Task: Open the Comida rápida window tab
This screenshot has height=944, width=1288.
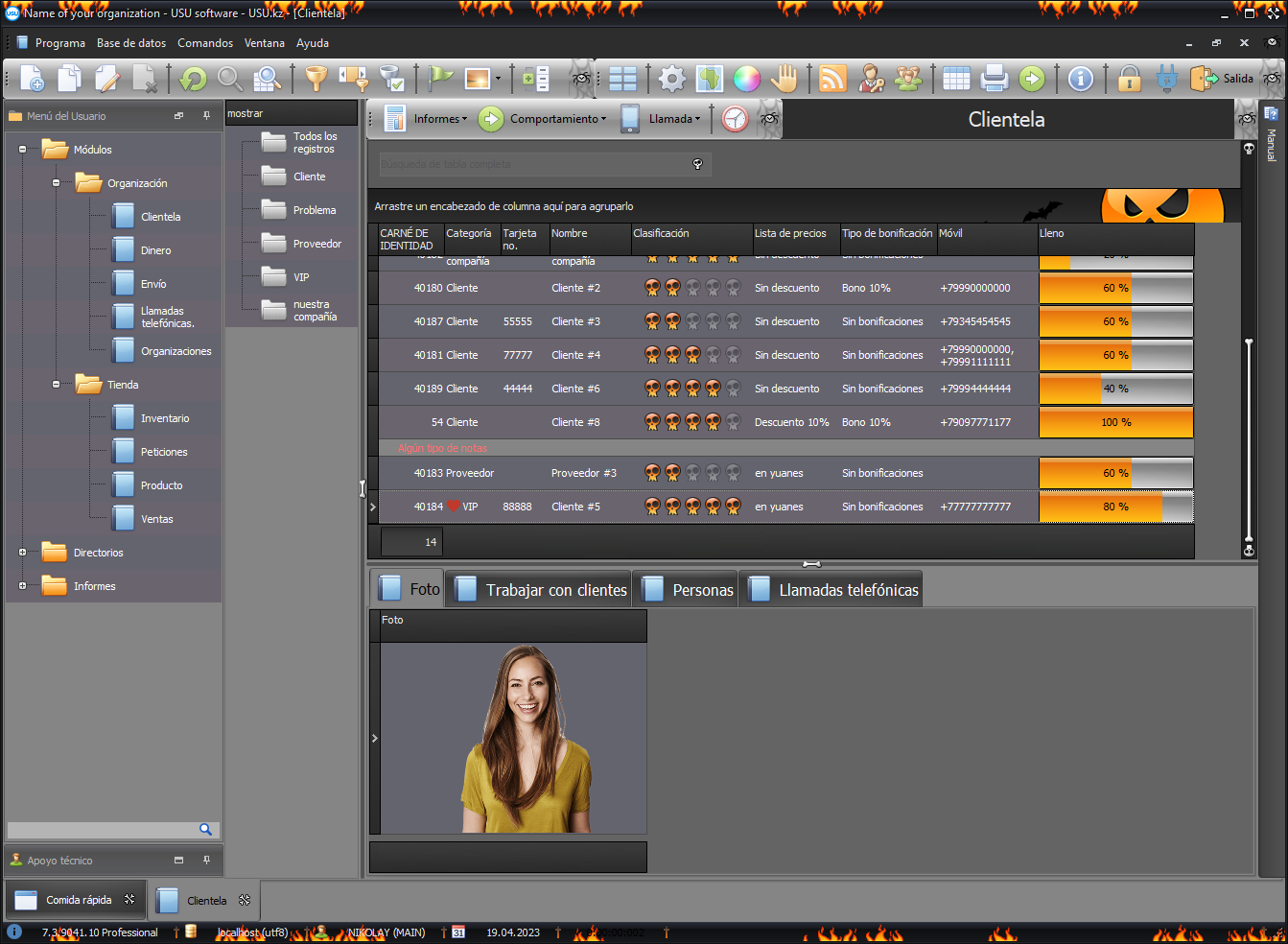Action: (77, 900)
